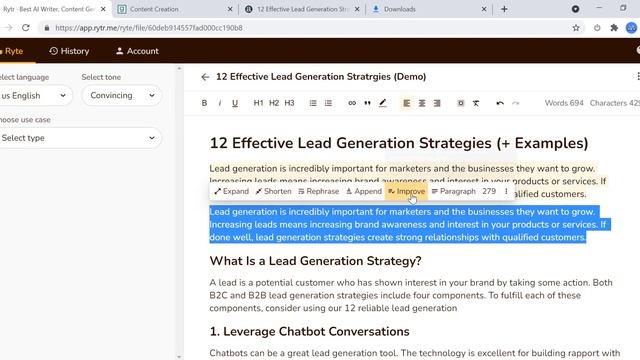The width and height of the screenshot is (640, 360).
Task: Undo the last edit
Action: (500, 103)
